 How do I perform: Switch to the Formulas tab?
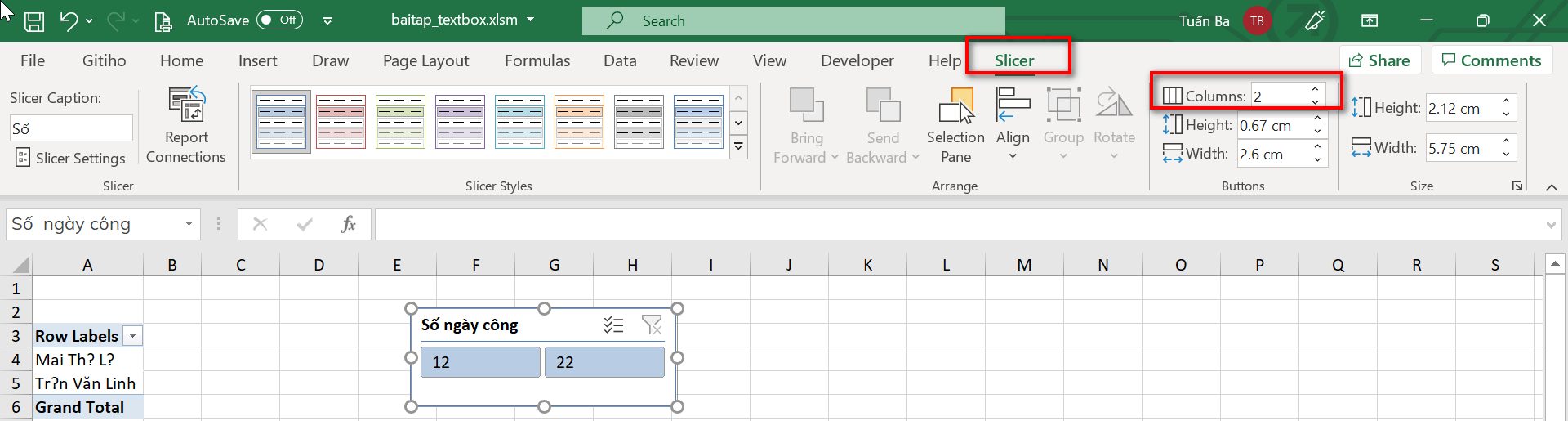537,60
